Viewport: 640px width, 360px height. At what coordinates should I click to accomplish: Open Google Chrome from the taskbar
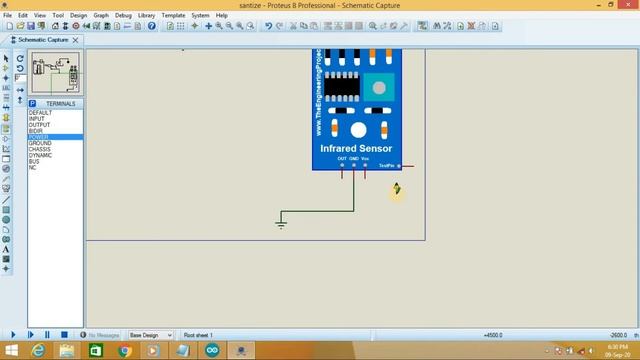tap(125, 351)
